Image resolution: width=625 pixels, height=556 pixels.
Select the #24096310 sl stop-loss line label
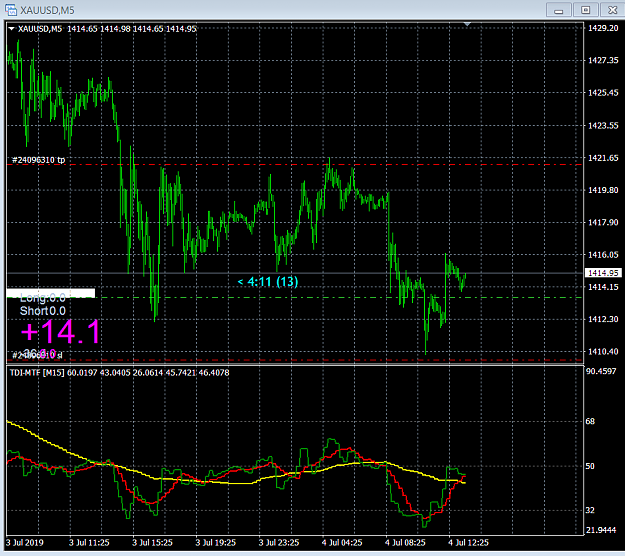click(x=37, y=355)
